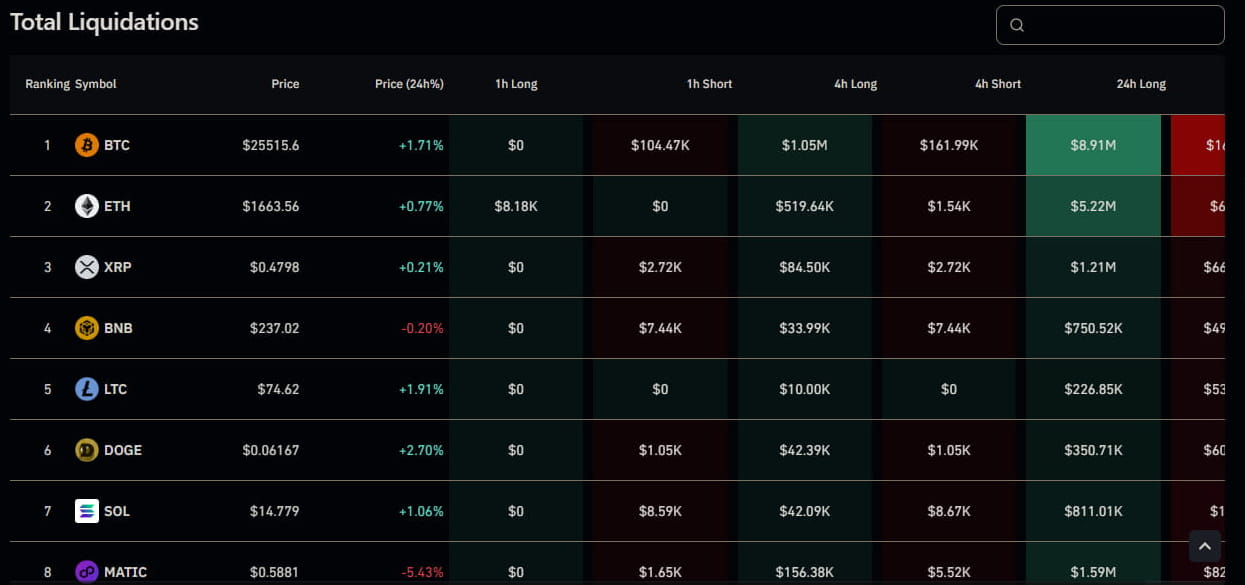This screenshot has height=585, width=1245.
Task: Click the search magnifier icon
Action: pos(1017,25)
